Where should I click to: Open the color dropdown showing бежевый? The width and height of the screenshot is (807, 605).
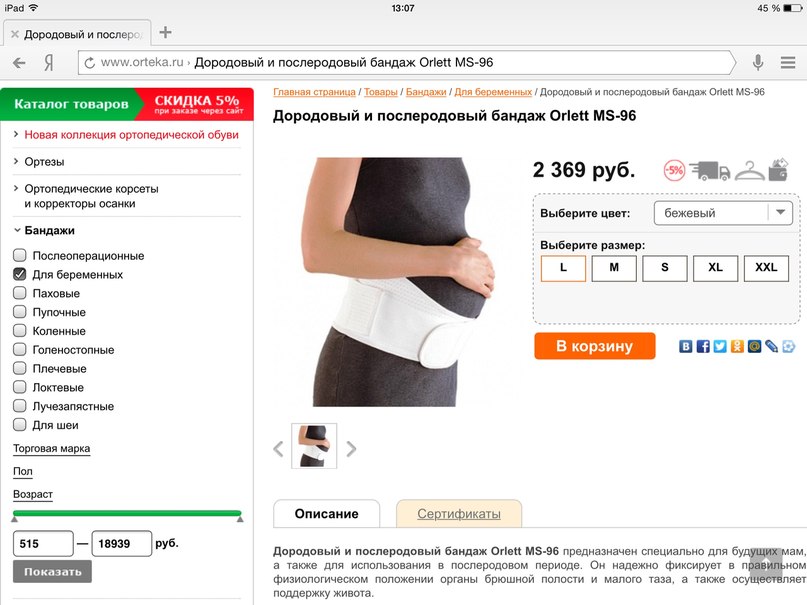click(x=723, y=213)
